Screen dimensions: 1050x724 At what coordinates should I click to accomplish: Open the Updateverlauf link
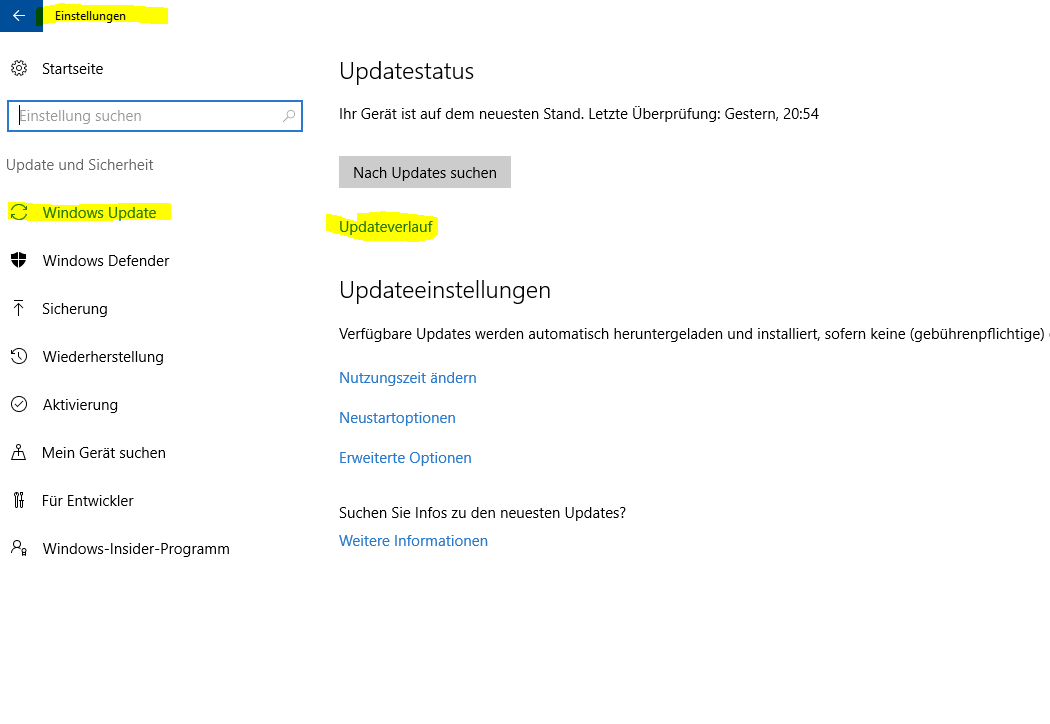(386, 227)
